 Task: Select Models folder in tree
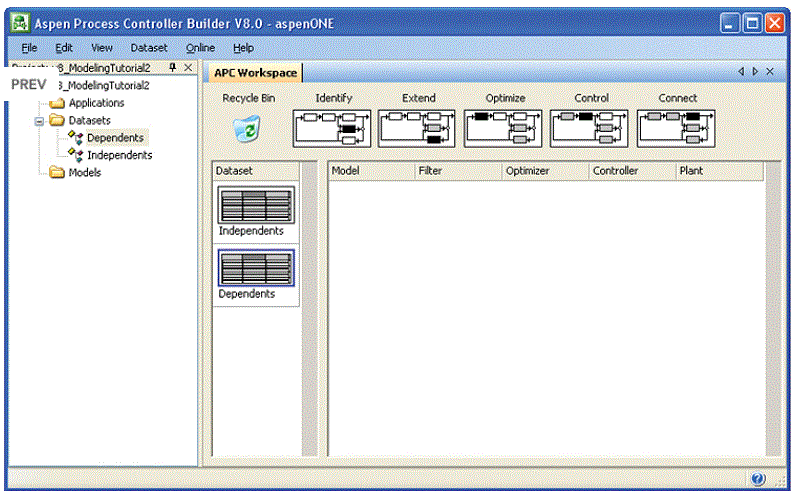(x=84, y=172)
